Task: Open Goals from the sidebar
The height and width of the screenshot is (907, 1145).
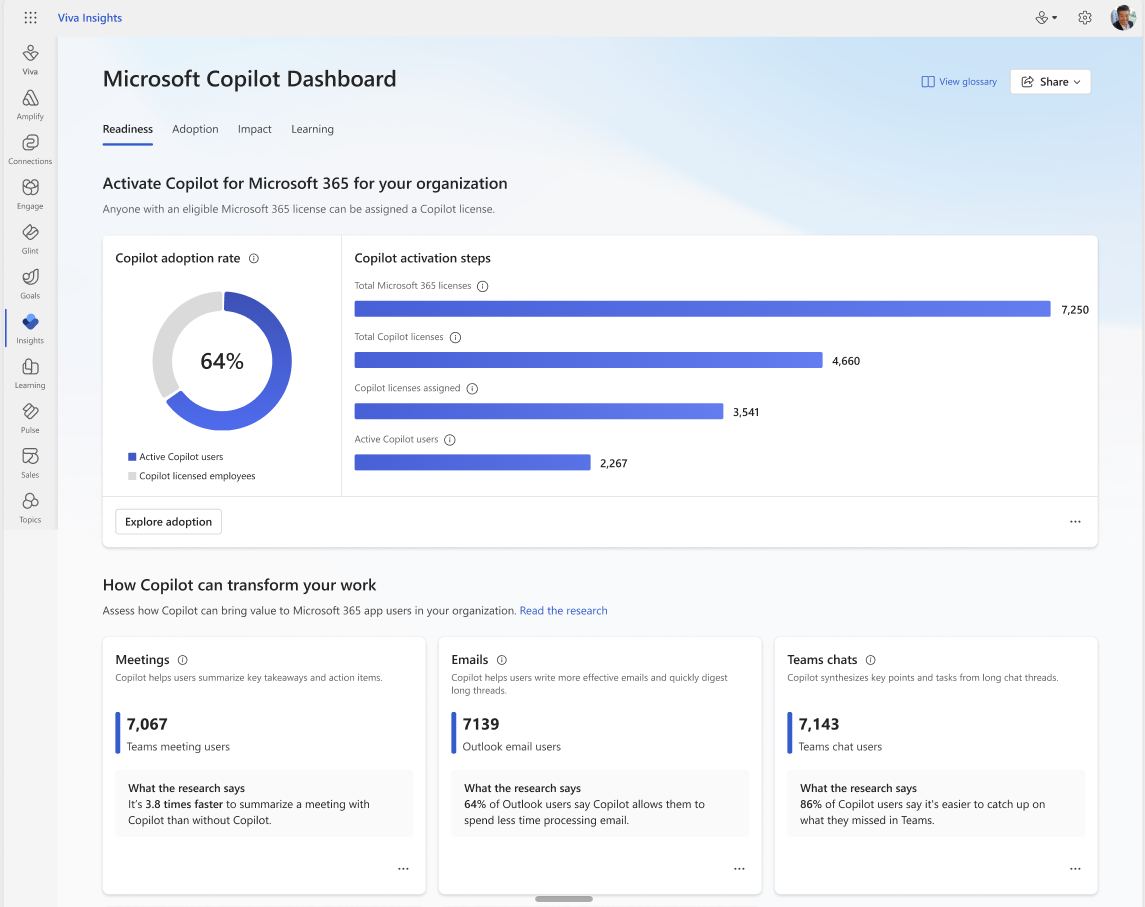Action: click(x=30, y=284)
